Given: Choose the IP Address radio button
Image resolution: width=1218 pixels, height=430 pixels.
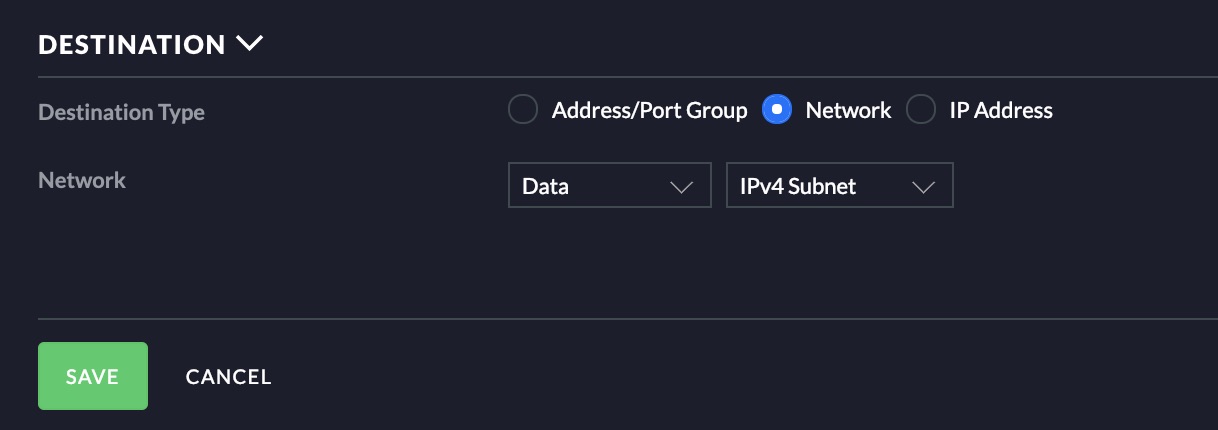Looking at the screenshot, I should coord(921,110).
